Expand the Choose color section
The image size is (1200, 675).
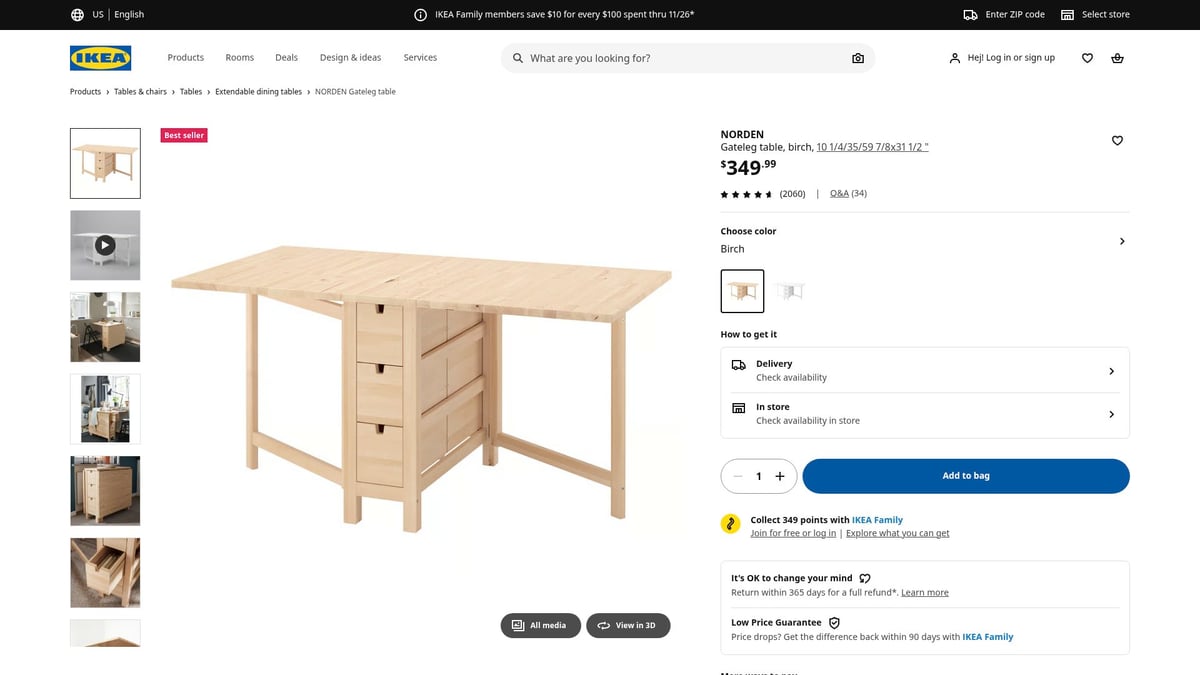coord(1121,241)
